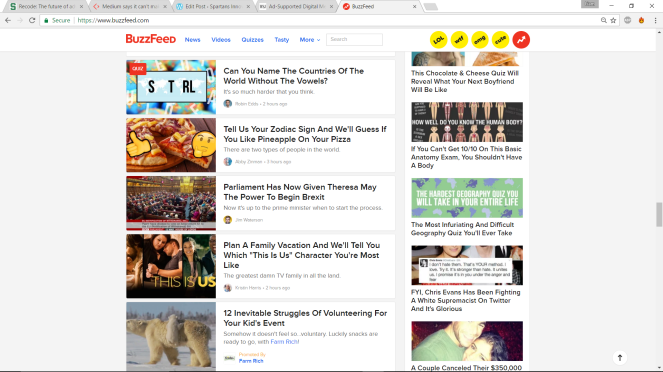Click the page vertical scrollbar thumb
663x372 pixels.
coord(659,215)
